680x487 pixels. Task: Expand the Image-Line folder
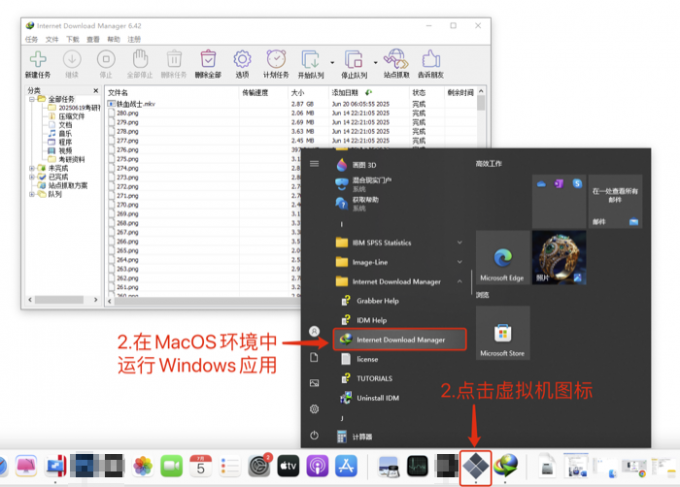pos(399,262)
